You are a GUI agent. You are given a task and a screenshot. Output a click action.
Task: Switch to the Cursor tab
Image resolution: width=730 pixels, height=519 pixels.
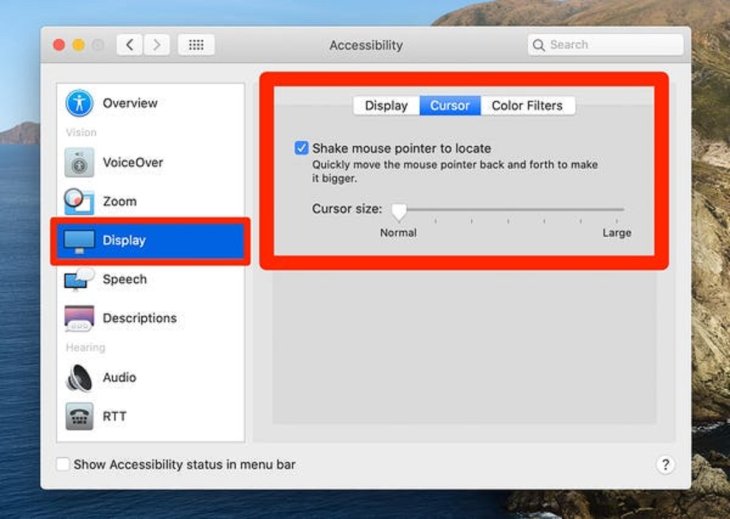click(449, 105)
